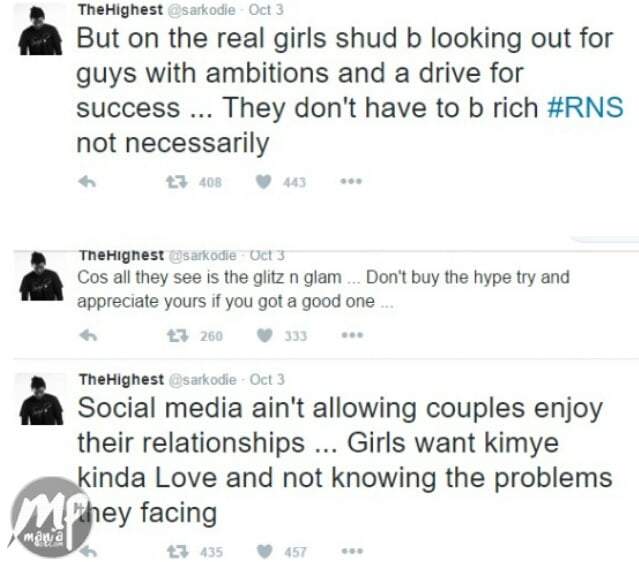This screenshot has width=639, height=562.
Task: Reply to the Social media couples tweet
Action: coord(88,552)
